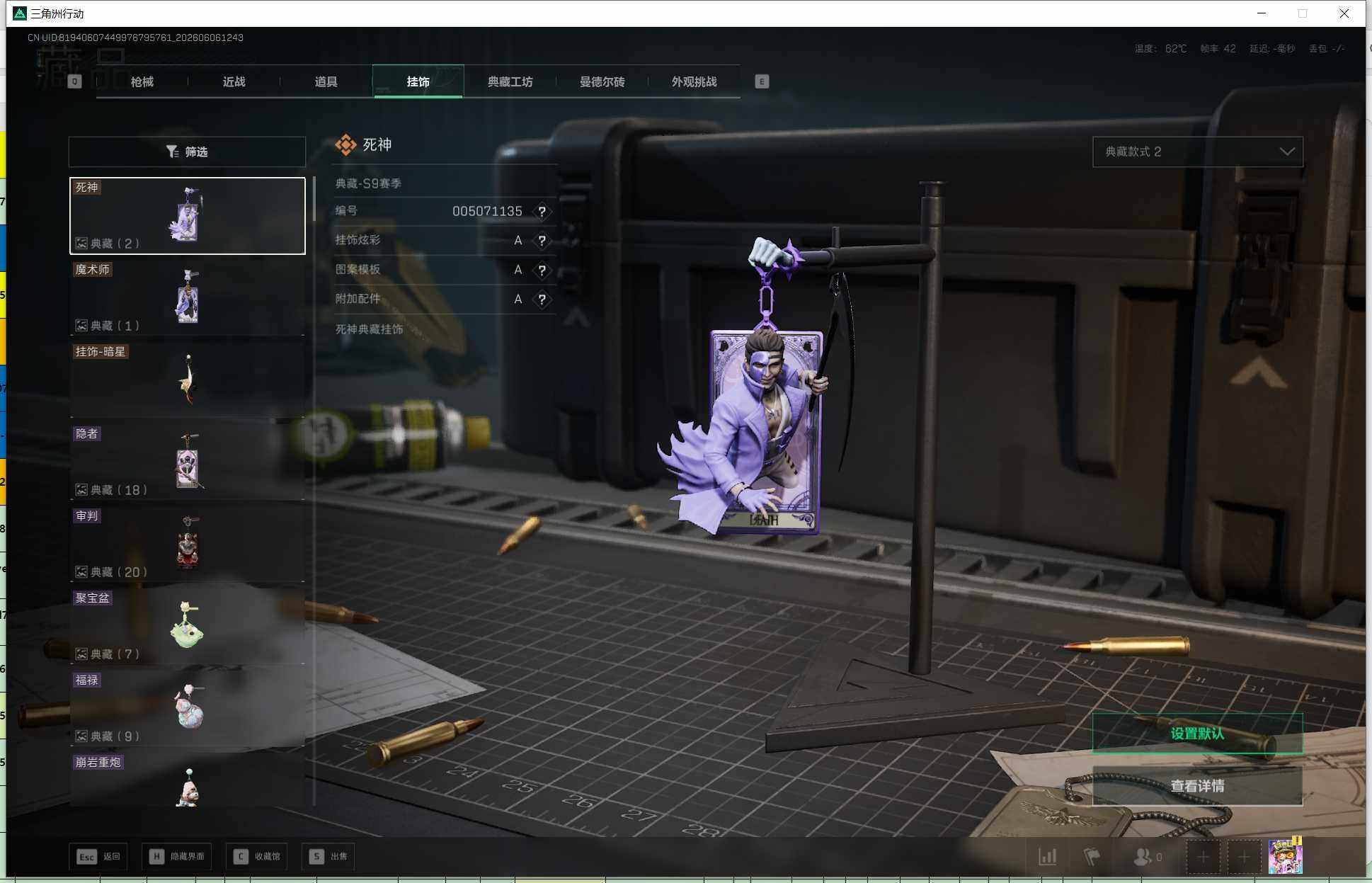Click the collection icon beside 典藏 ( 2 )
The image size is (1372, 883).
(81, 244)
